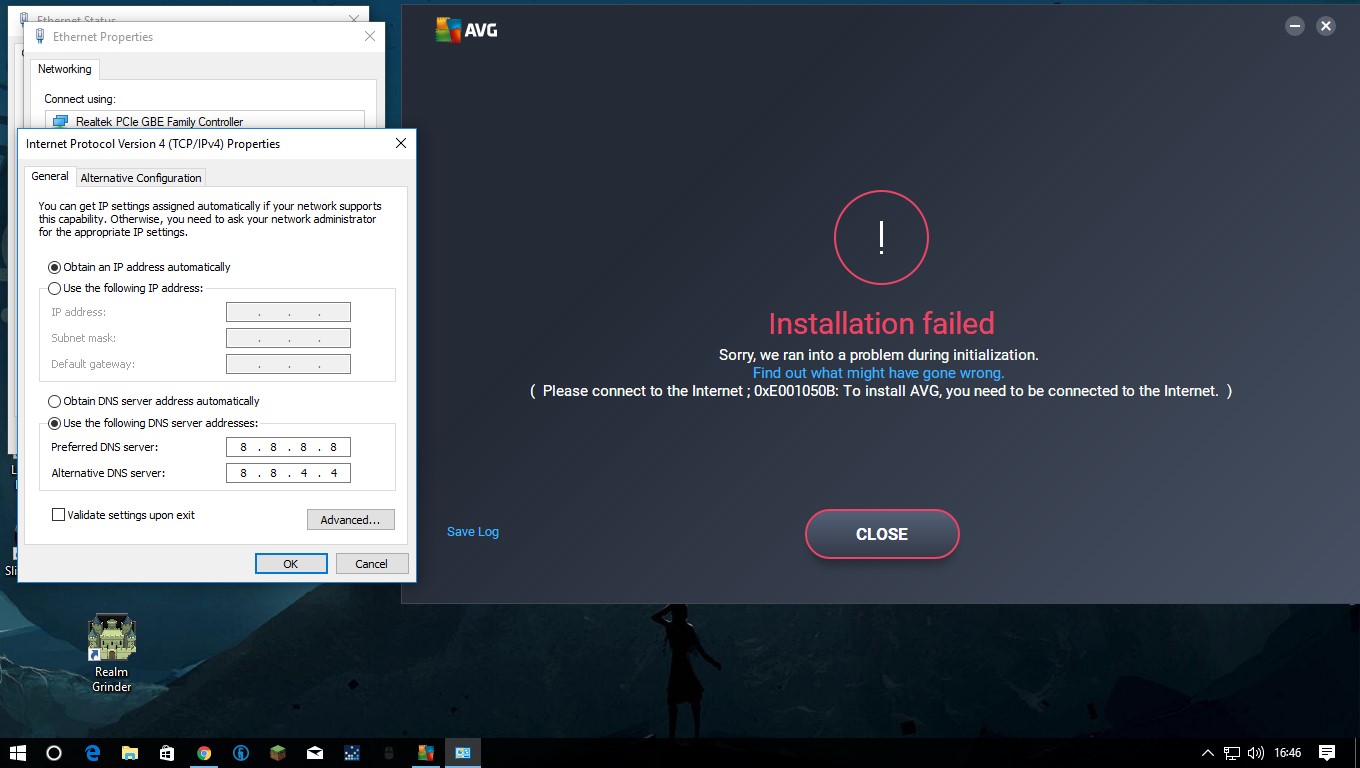Select the Networking tab in Ethernet Properties
Screen dimensions: 1360x768
pyautogui.click(x=65, y=69)
